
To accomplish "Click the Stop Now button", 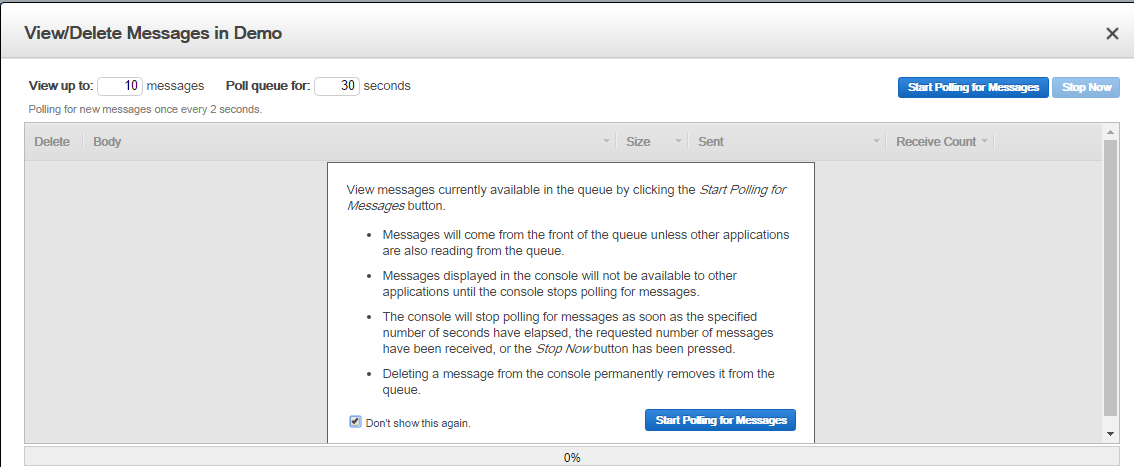I will pyautogui.click(x=1086, y=87).
